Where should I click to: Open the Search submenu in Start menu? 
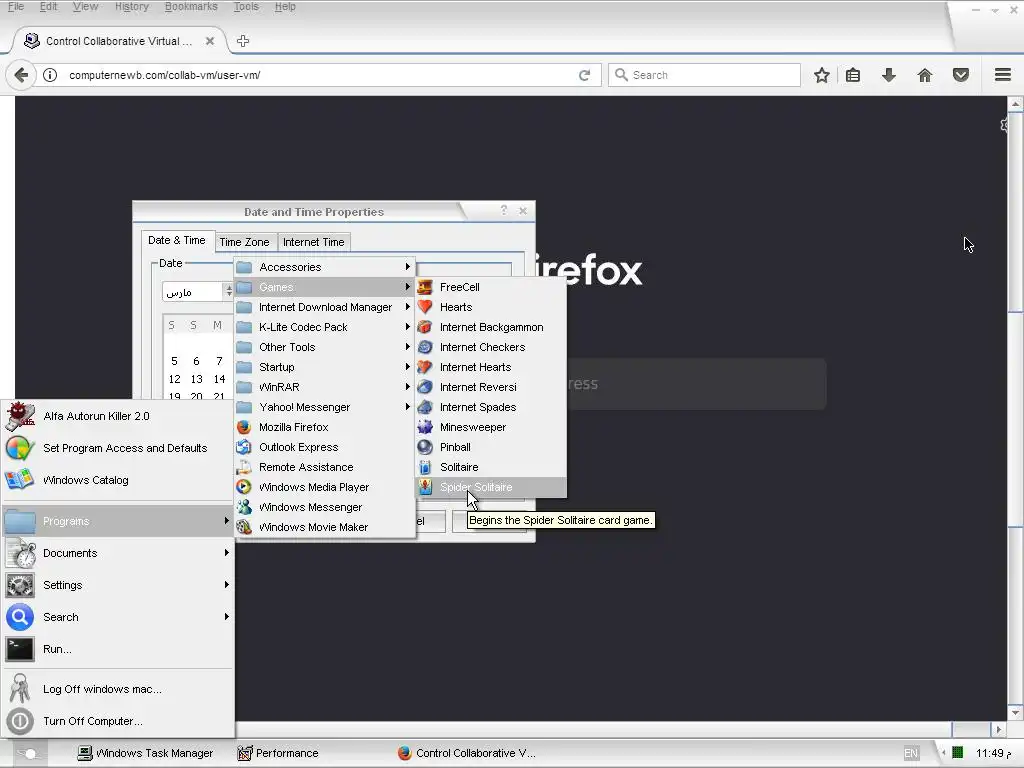(118, 617)
